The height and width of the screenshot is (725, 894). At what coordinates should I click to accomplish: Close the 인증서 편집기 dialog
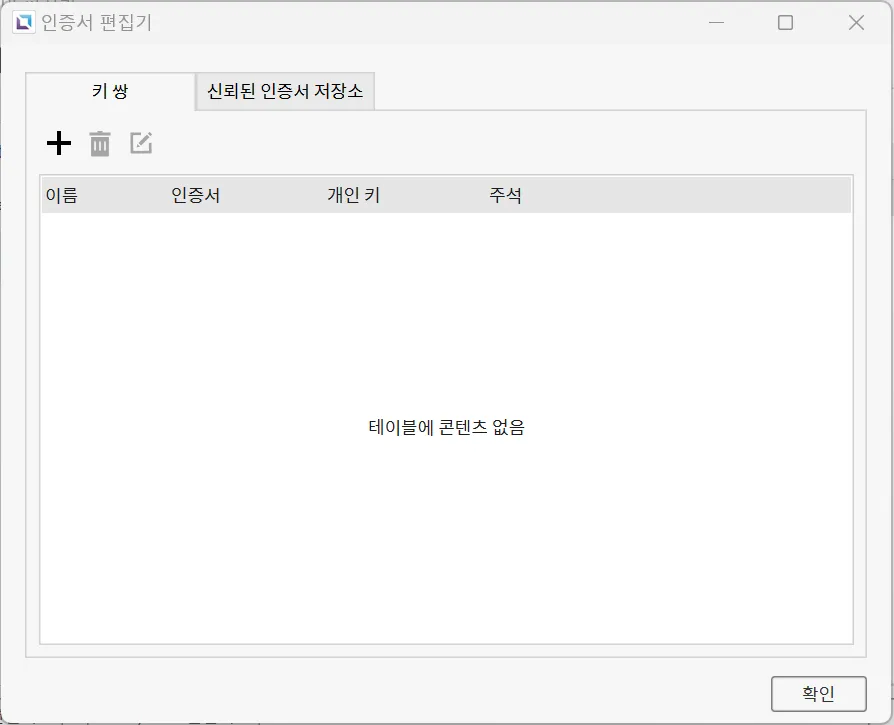click(x=856, y=22)
